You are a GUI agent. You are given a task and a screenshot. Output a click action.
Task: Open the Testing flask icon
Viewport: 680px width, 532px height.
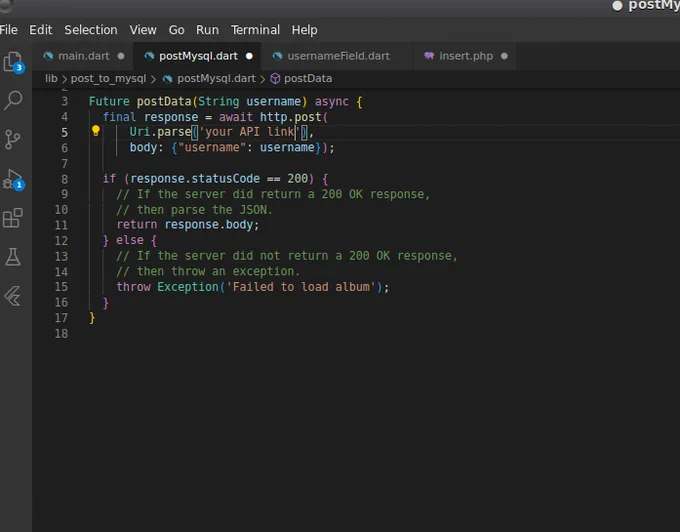tap(13, 257)
